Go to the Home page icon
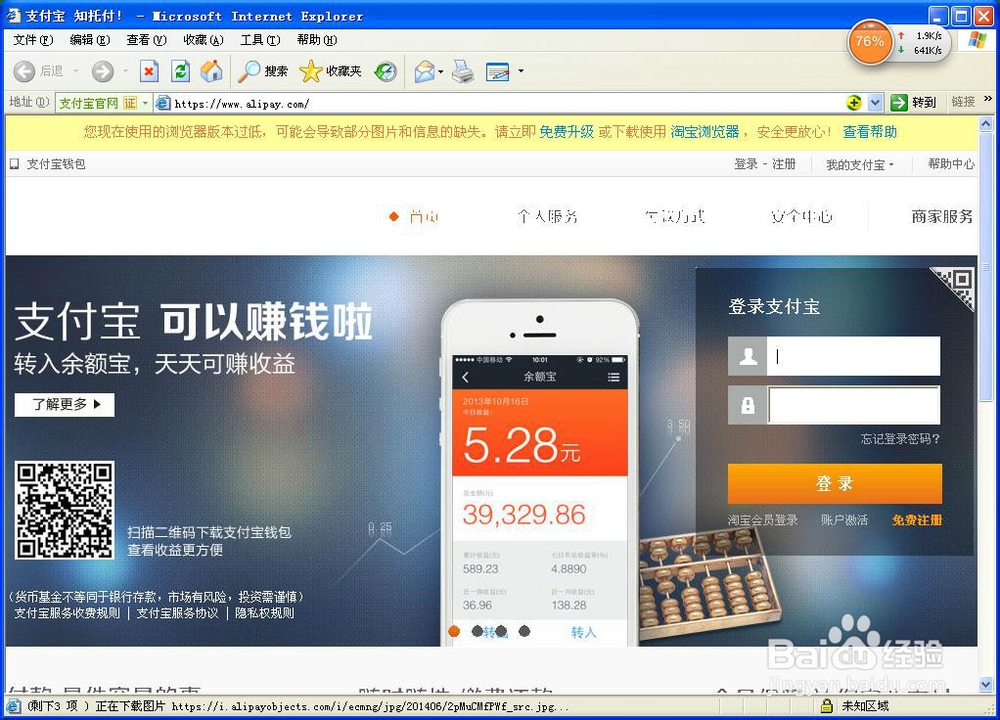This screenshot has height=720, width=1000. tap(211, 71)
